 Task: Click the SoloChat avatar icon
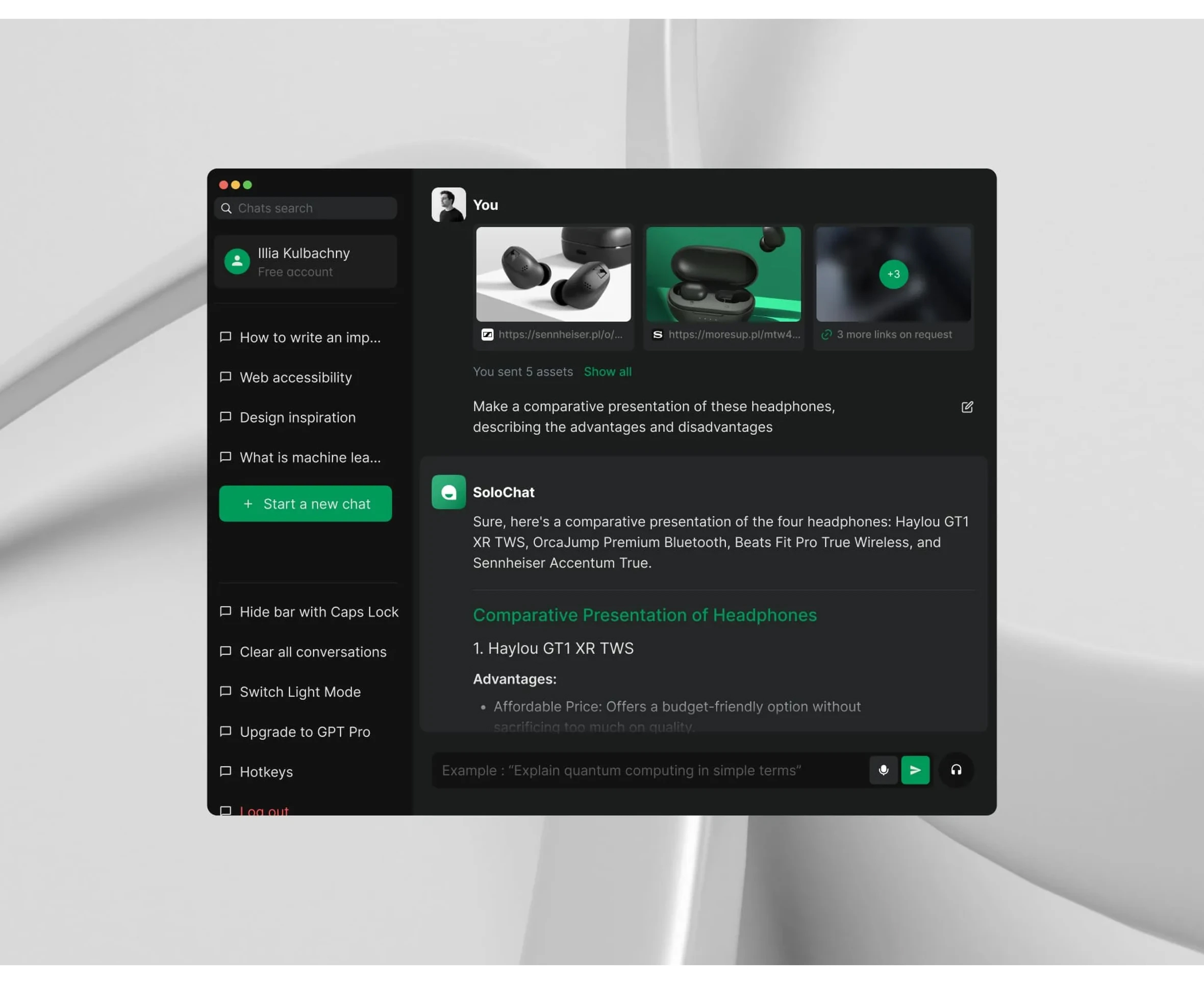pos(448,491)
